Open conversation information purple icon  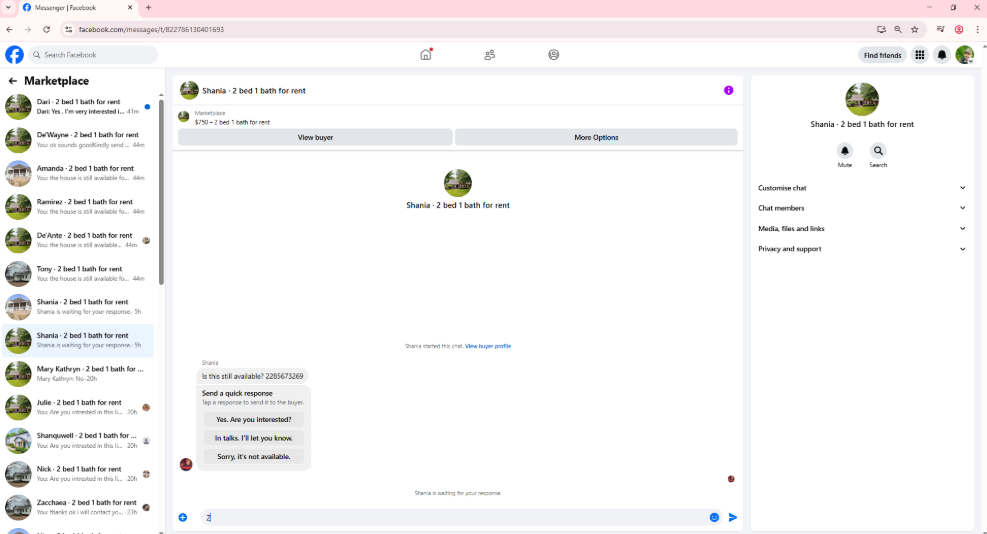point(728,91)
